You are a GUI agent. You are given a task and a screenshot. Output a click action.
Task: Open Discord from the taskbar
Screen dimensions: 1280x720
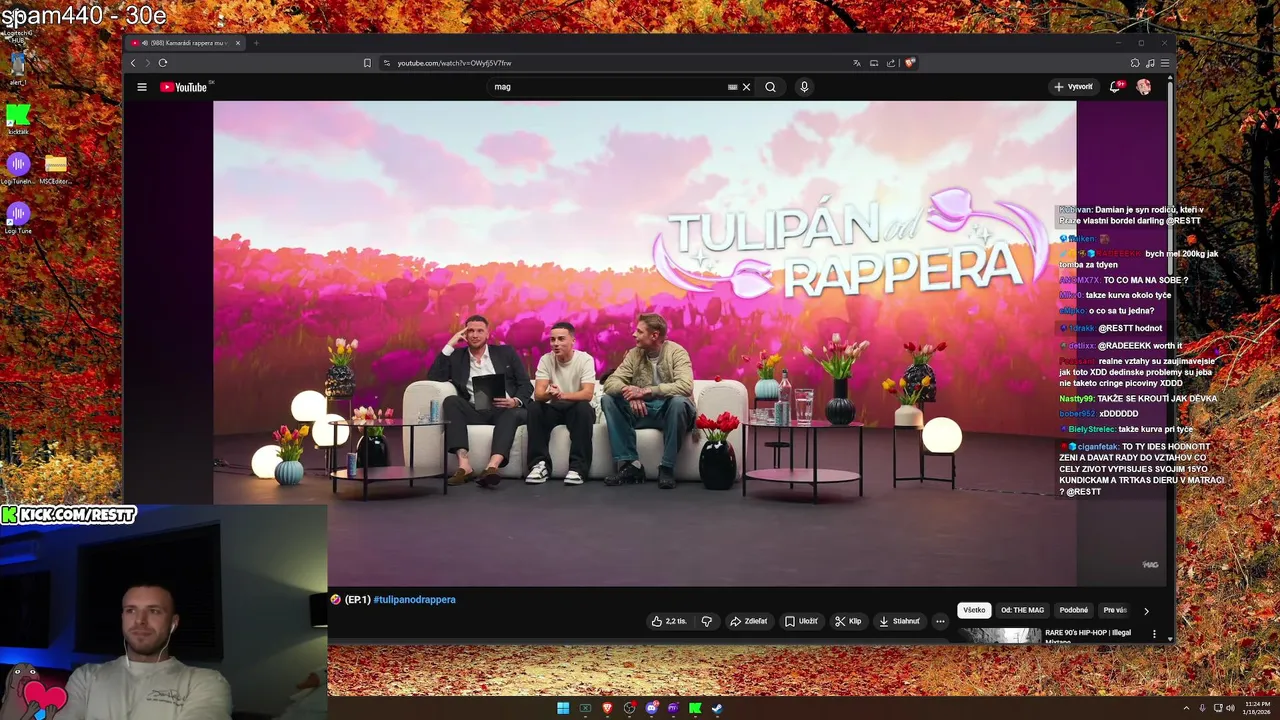point(651,708)
